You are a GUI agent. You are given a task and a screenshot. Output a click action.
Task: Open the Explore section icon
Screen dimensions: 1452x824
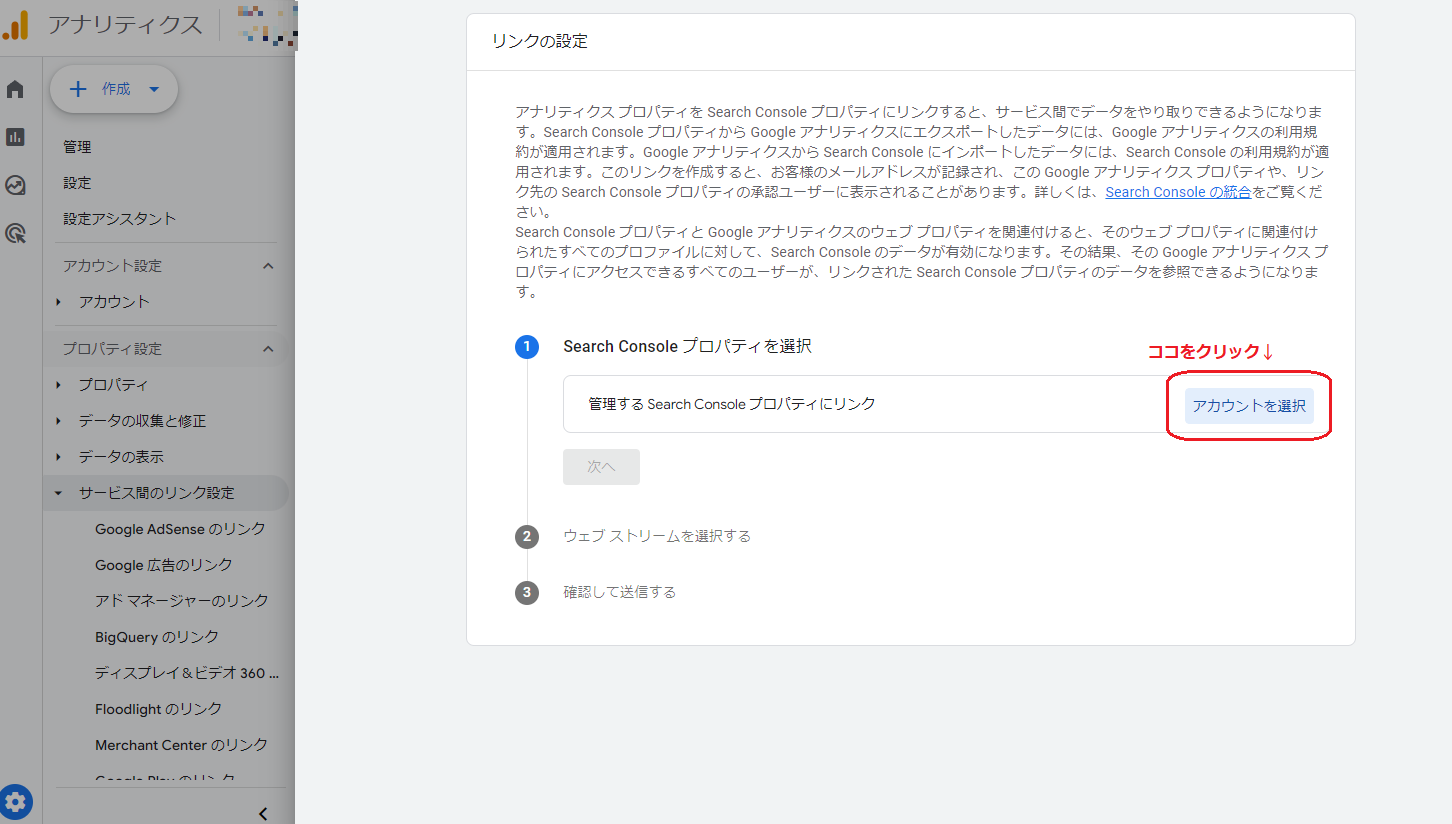click(15, 184)
